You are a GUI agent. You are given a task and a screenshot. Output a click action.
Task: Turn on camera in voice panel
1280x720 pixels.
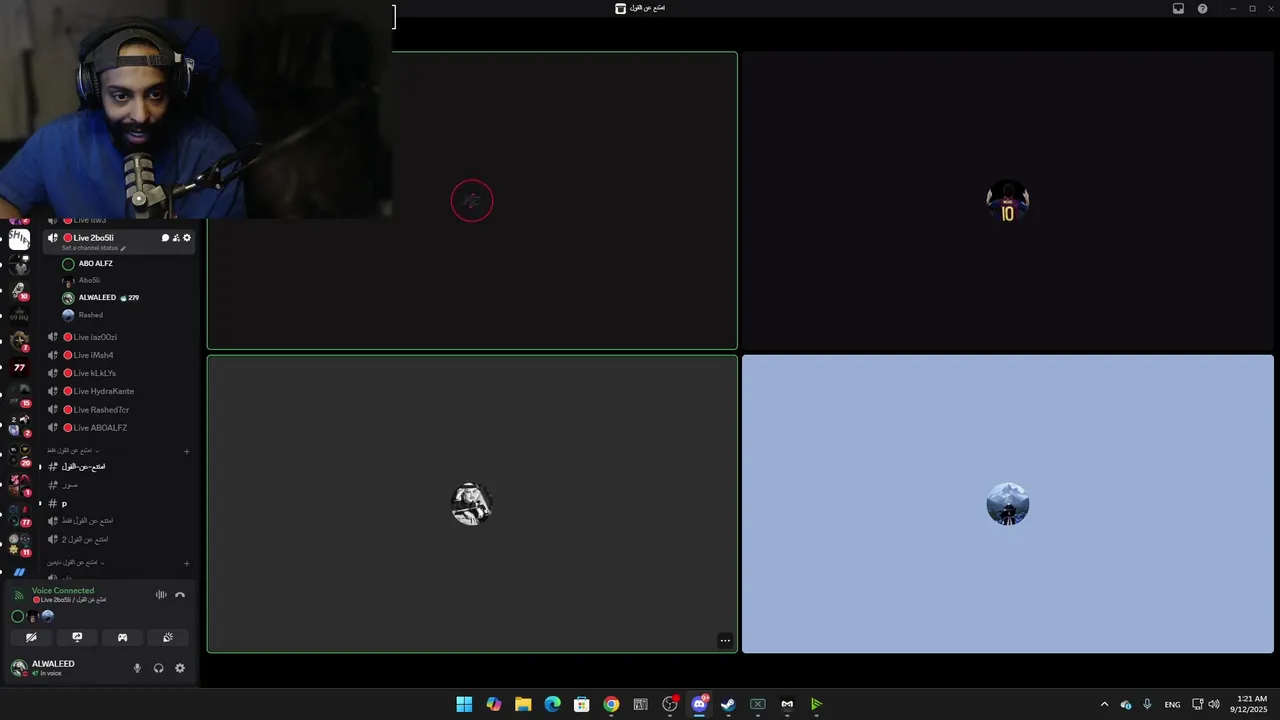point(31,637)
